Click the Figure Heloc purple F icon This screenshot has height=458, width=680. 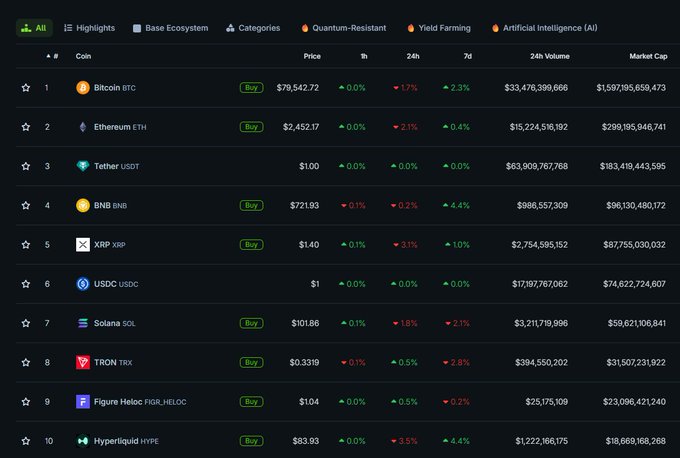[x=83, y=402]
